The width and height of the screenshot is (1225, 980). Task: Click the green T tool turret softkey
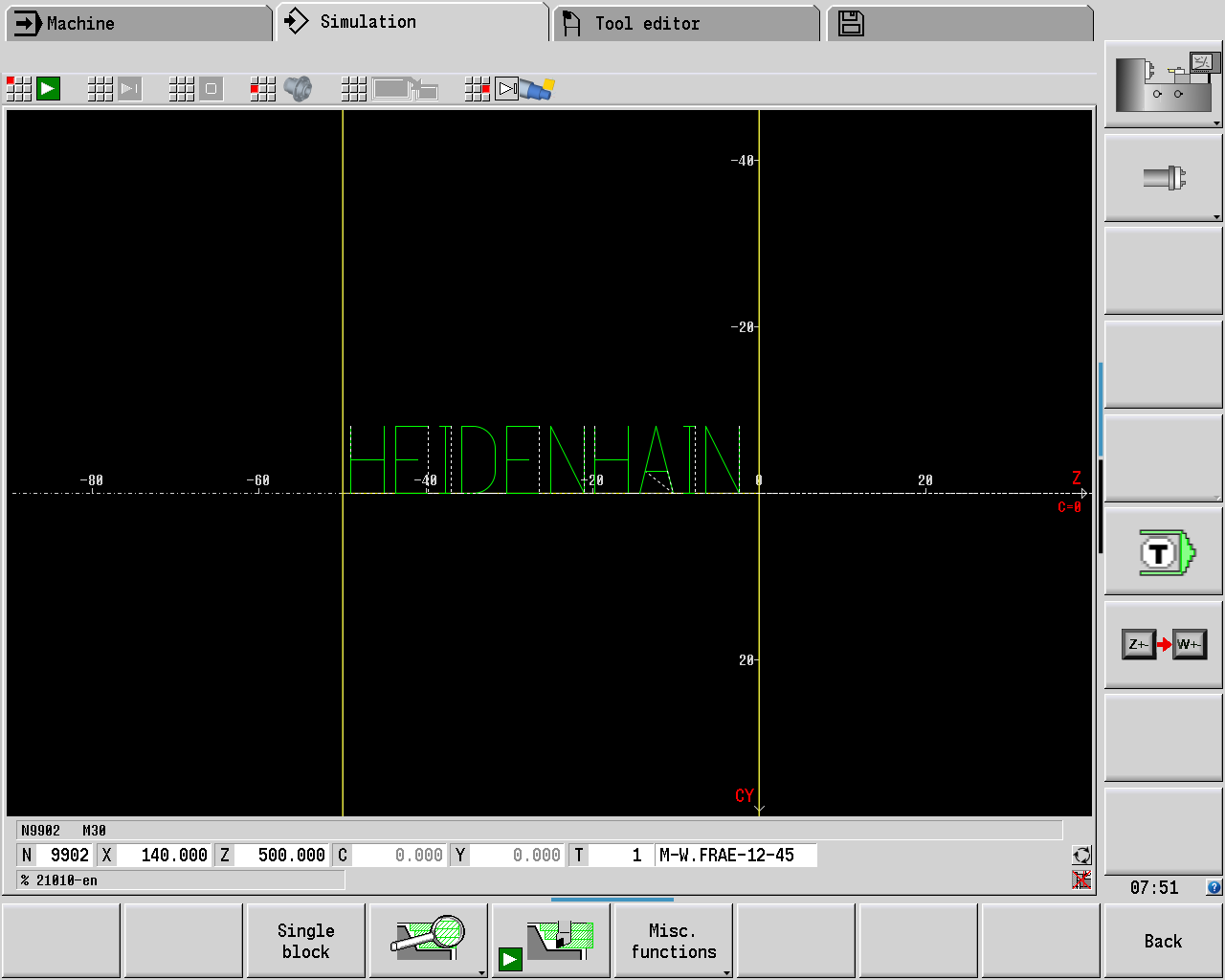[1164, 552]
